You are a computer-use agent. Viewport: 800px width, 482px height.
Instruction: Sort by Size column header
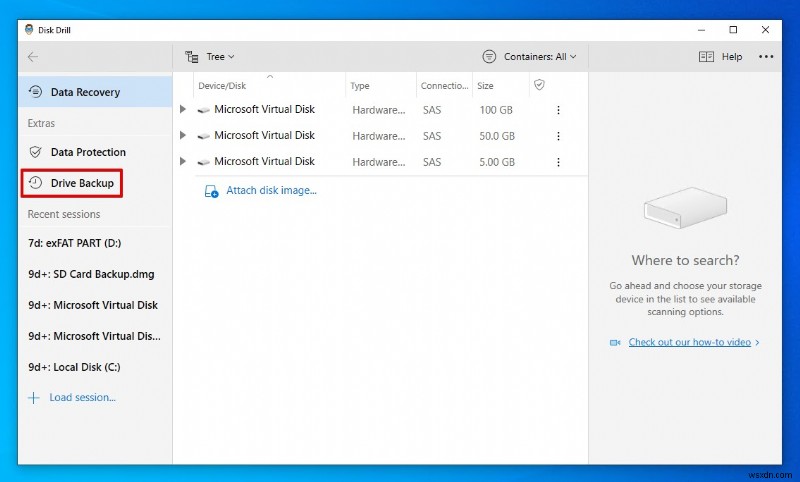501,86
